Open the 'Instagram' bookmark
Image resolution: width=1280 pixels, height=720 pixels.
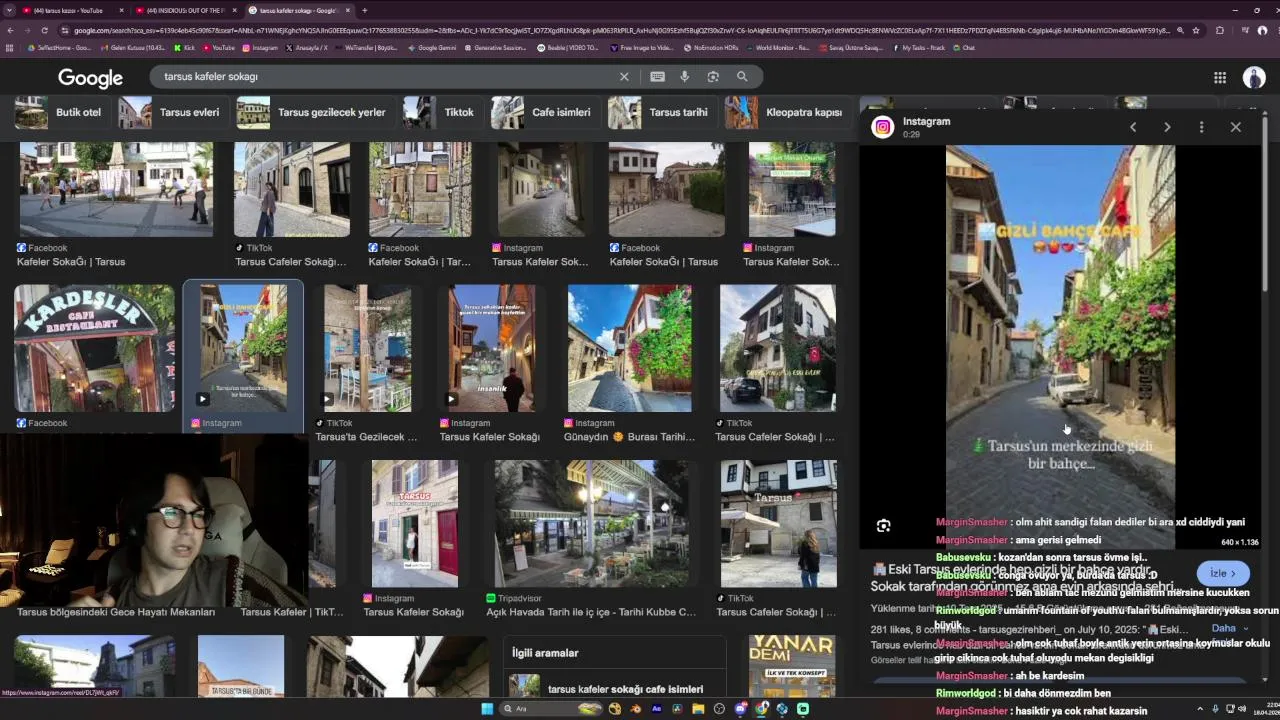click(260, 47)
